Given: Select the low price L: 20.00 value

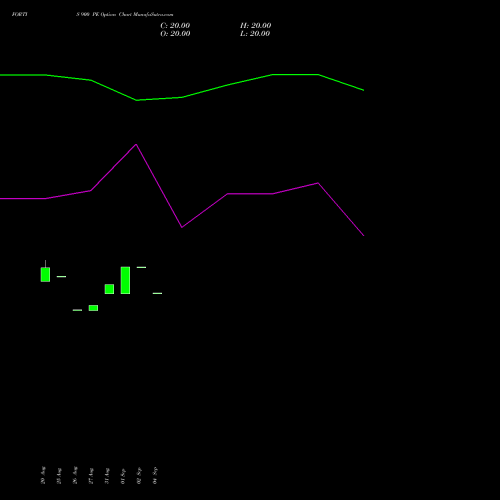Looking at the screenshot, I should tap(255, 34).
